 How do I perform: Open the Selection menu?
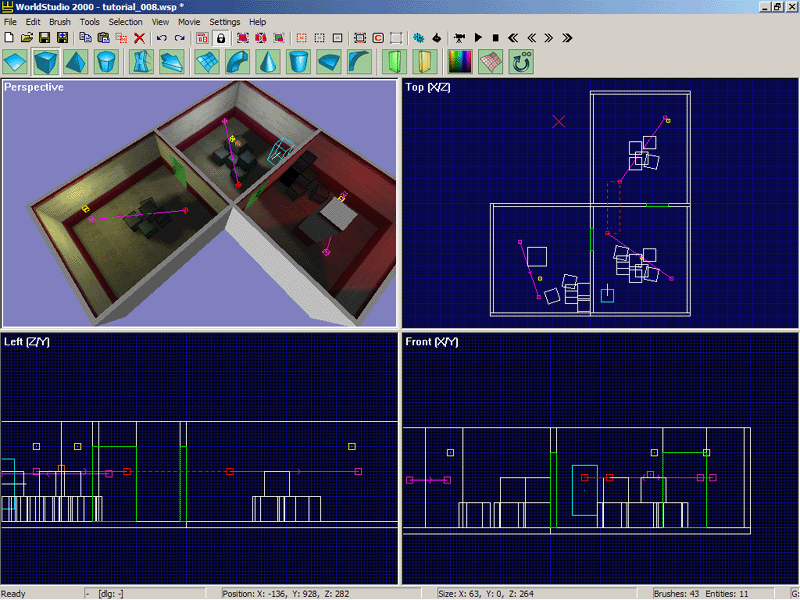[125, 22]
